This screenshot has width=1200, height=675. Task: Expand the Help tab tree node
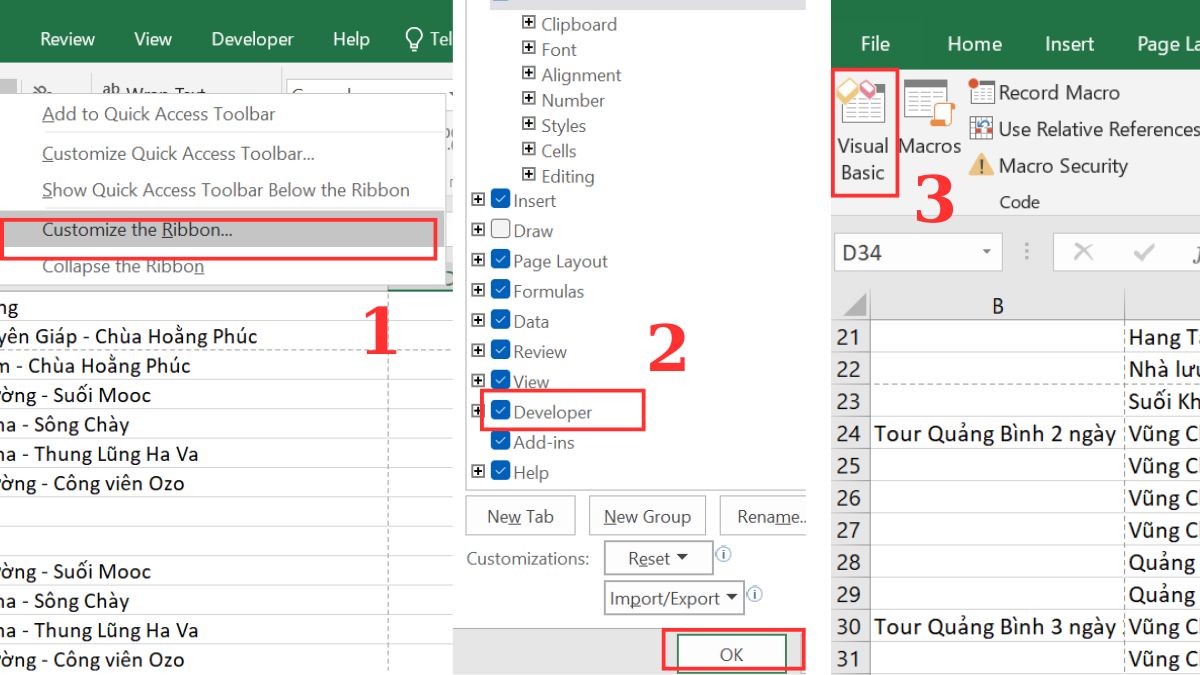click(x=478, y=471)
